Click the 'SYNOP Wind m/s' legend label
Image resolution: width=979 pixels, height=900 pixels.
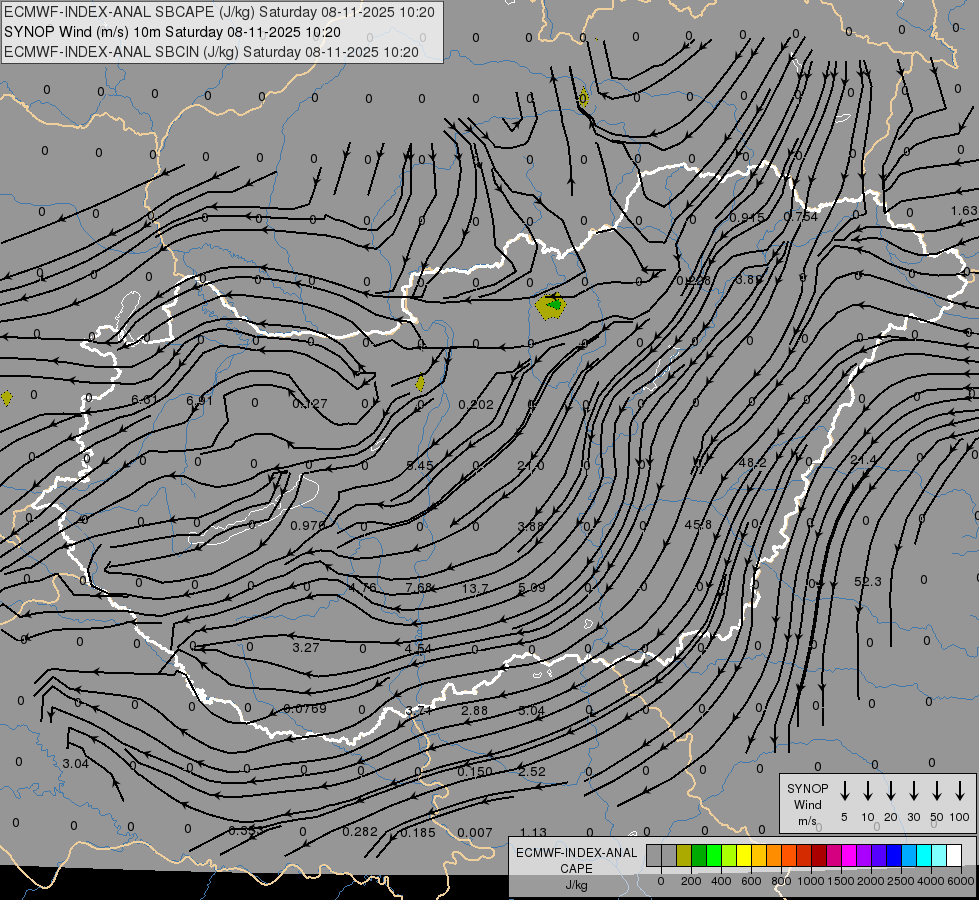807,804
